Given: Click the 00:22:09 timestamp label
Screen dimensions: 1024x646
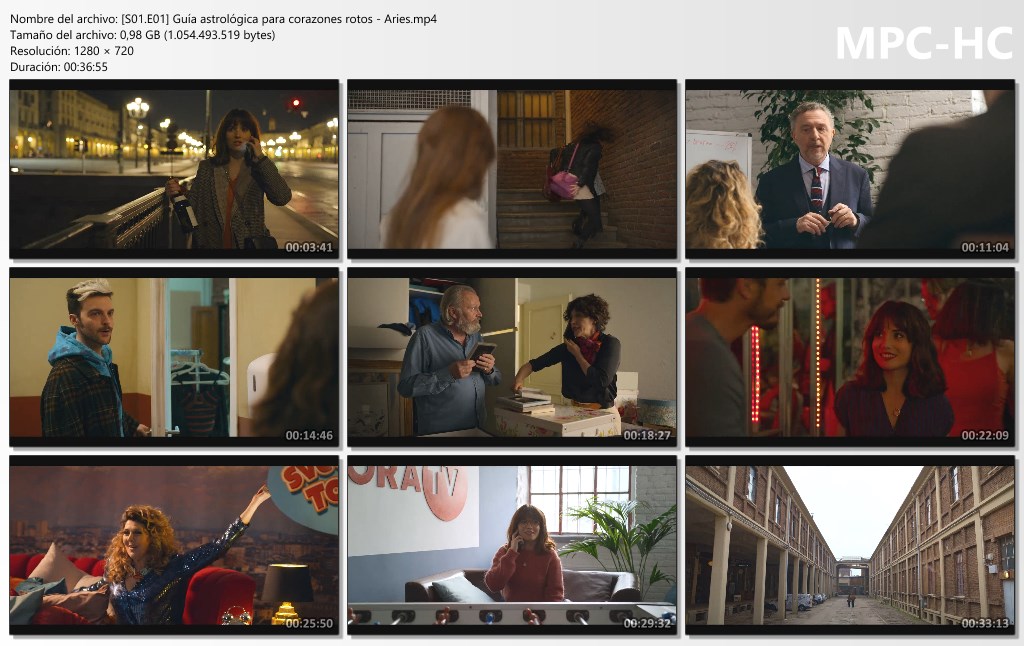Looking at the screenshot, I should point(985,436).
